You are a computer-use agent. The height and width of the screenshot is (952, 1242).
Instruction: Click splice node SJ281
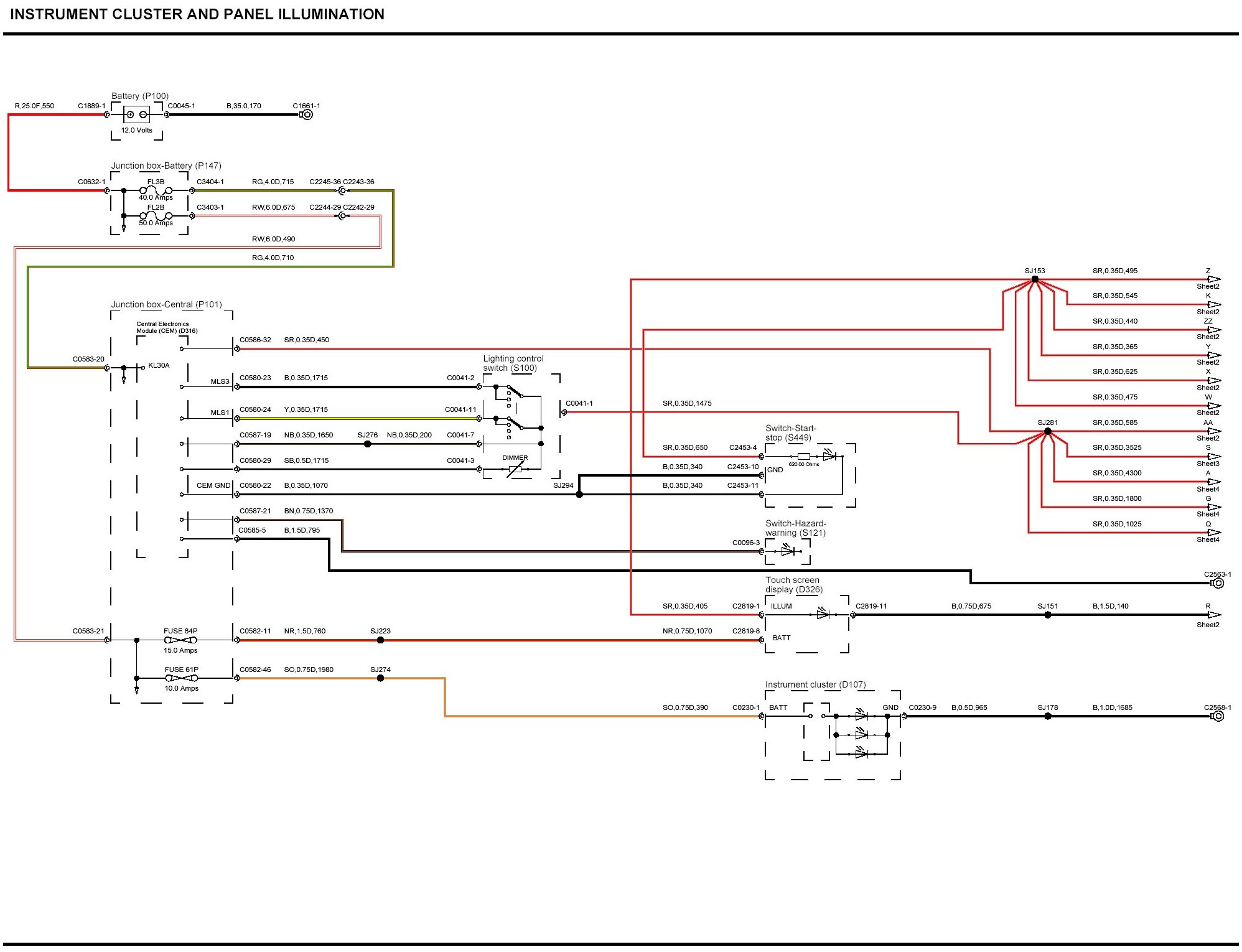click(1047, 431)
